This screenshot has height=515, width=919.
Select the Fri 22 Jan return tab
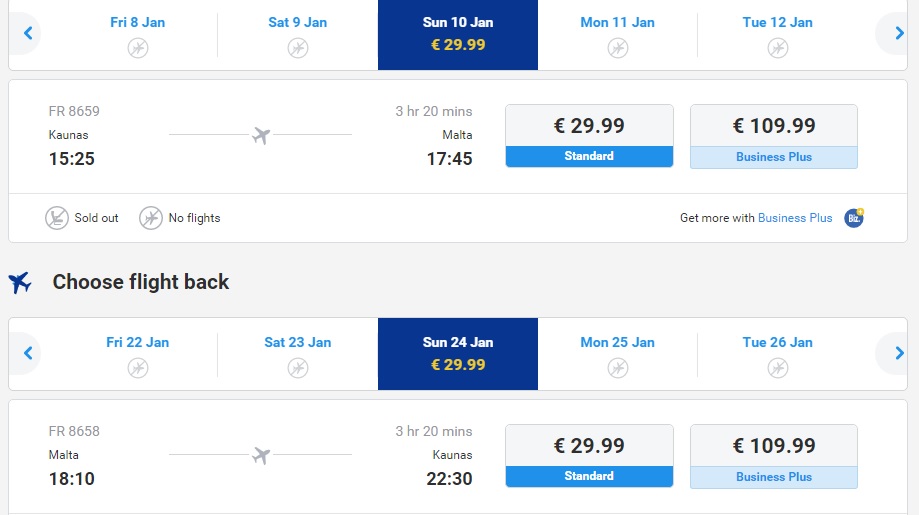pos(138,354)
